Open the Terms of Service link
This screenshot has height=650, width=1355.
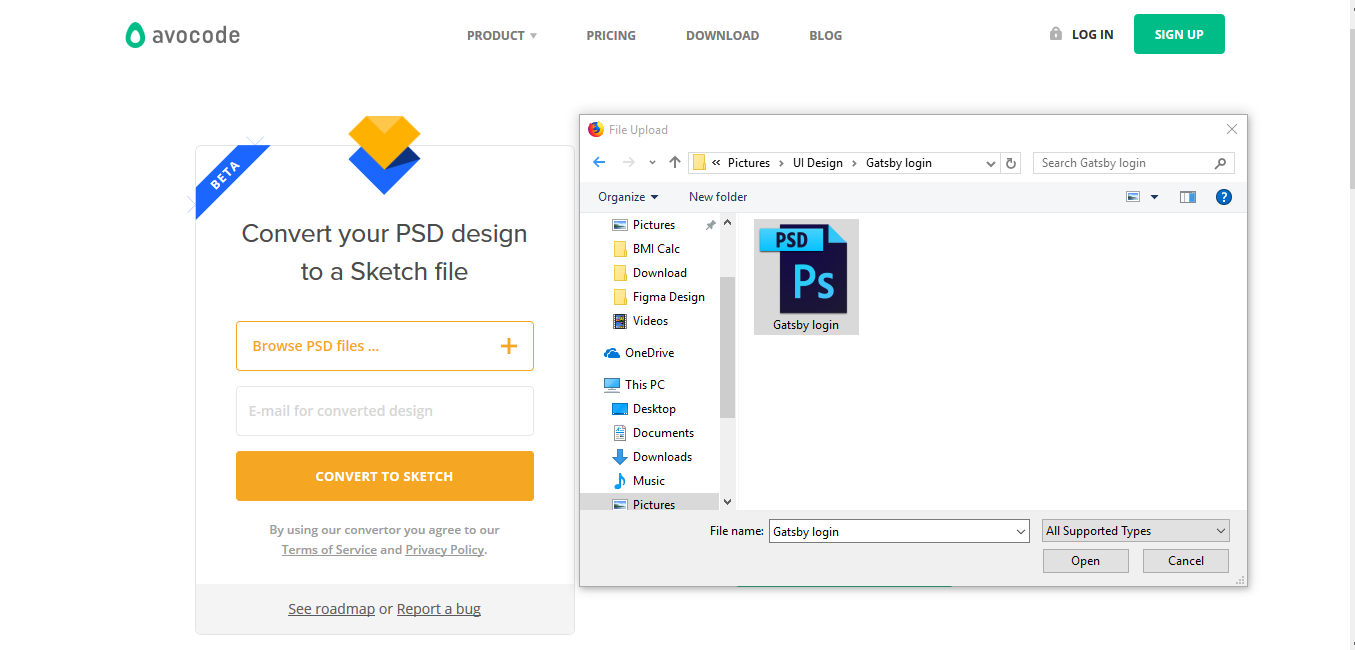pos(329,550)
